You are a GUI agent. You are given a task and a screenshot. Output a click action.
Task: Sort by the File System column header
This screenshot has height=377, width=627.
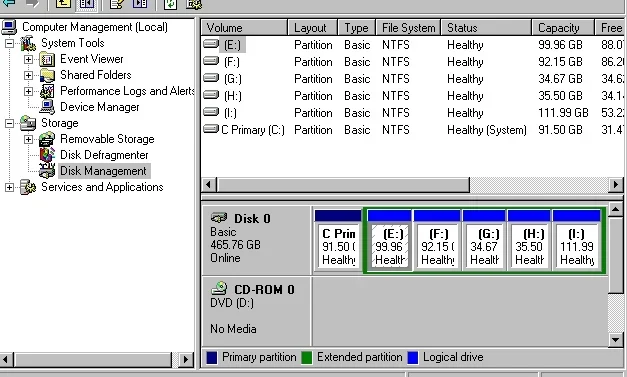408,28
